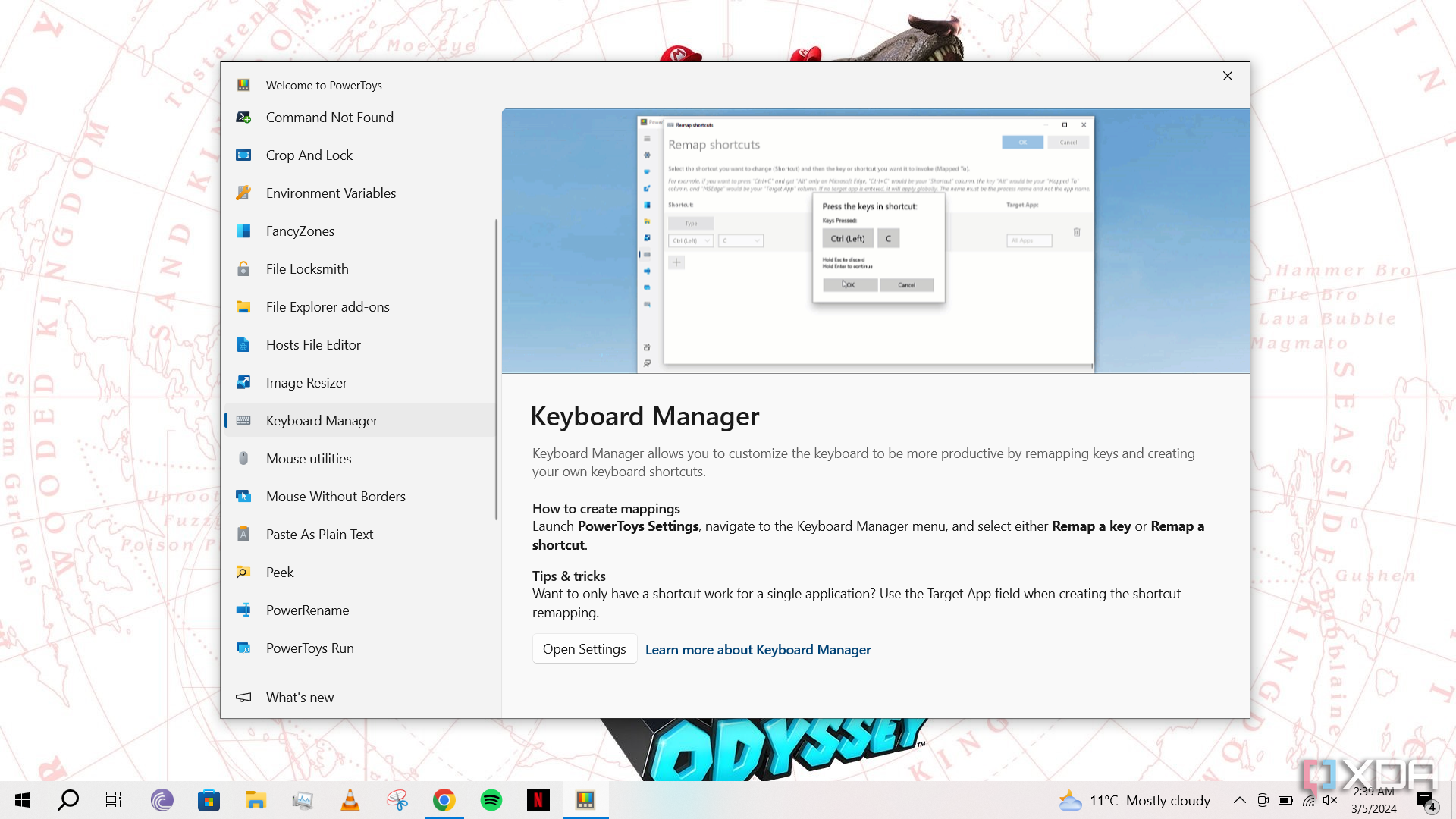The height and width of the screenshot is (819, 1456).
Task: Click the How to create mappings heading
Action: pyautogui.click(x=606, y=509)
